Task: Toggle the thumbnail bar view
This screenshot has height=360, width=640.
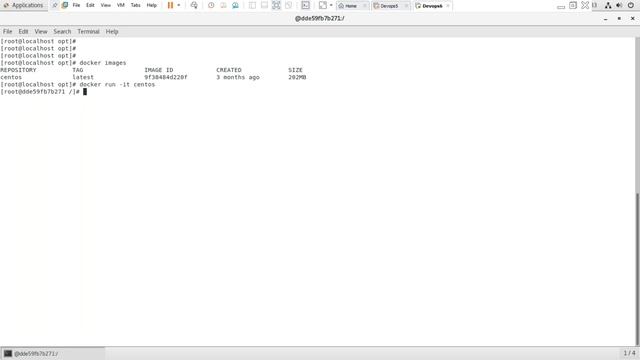Action: coord(264,5)
